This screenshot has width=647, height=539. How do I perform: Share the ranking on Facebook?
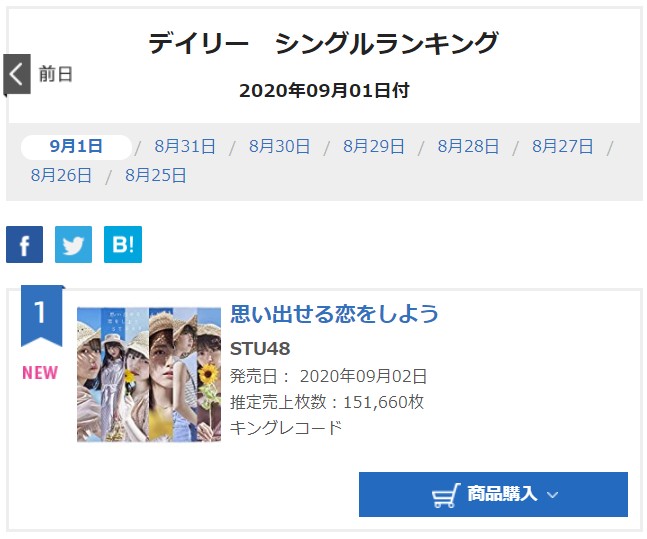click(x=24, y=244)
